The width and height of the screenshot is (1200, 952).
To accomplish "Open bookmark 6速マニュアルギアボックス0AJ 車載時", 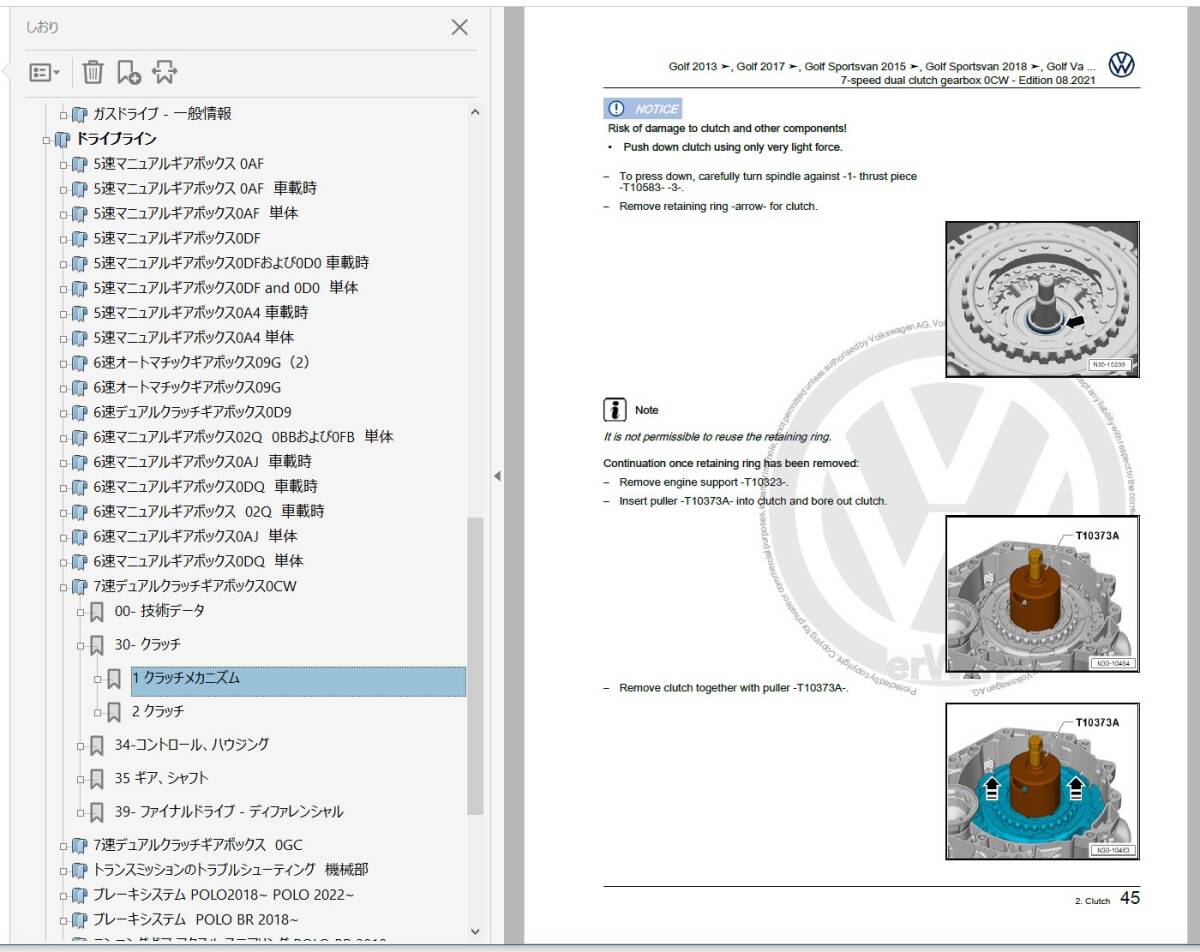I will 202,461.
